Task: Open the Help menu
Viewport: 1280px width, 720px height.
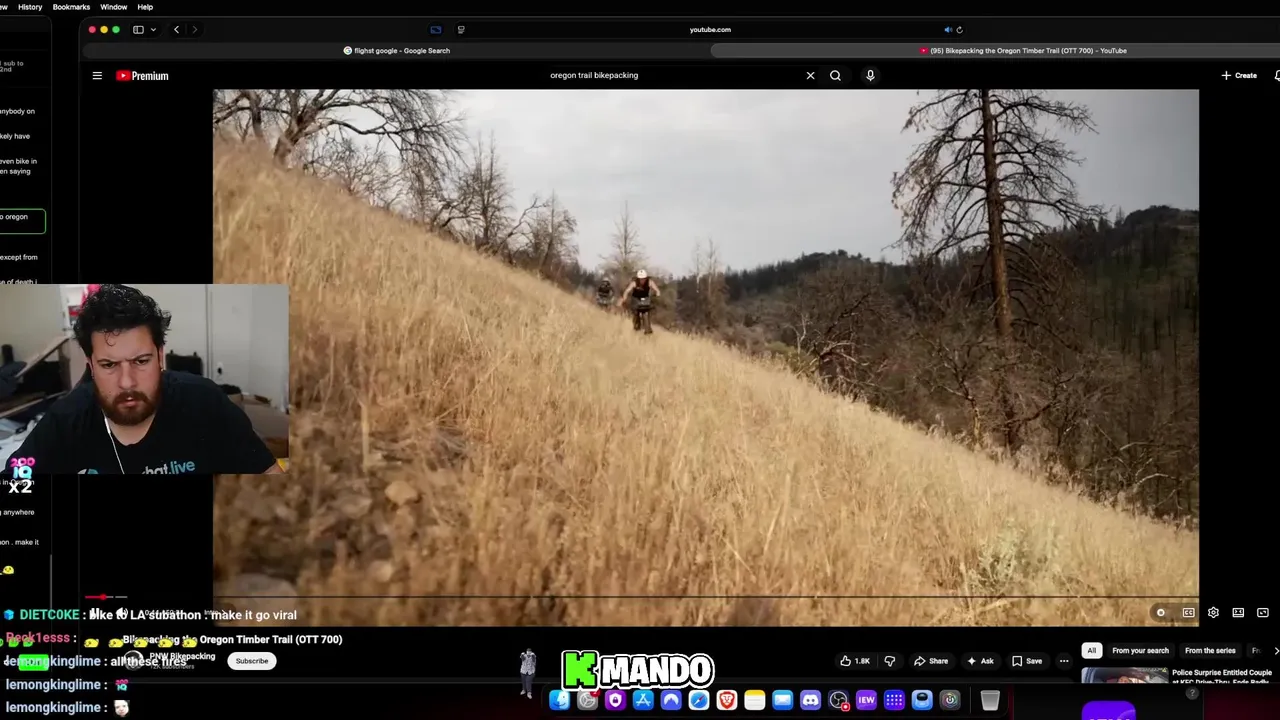Action: click(x=145, y=7)
